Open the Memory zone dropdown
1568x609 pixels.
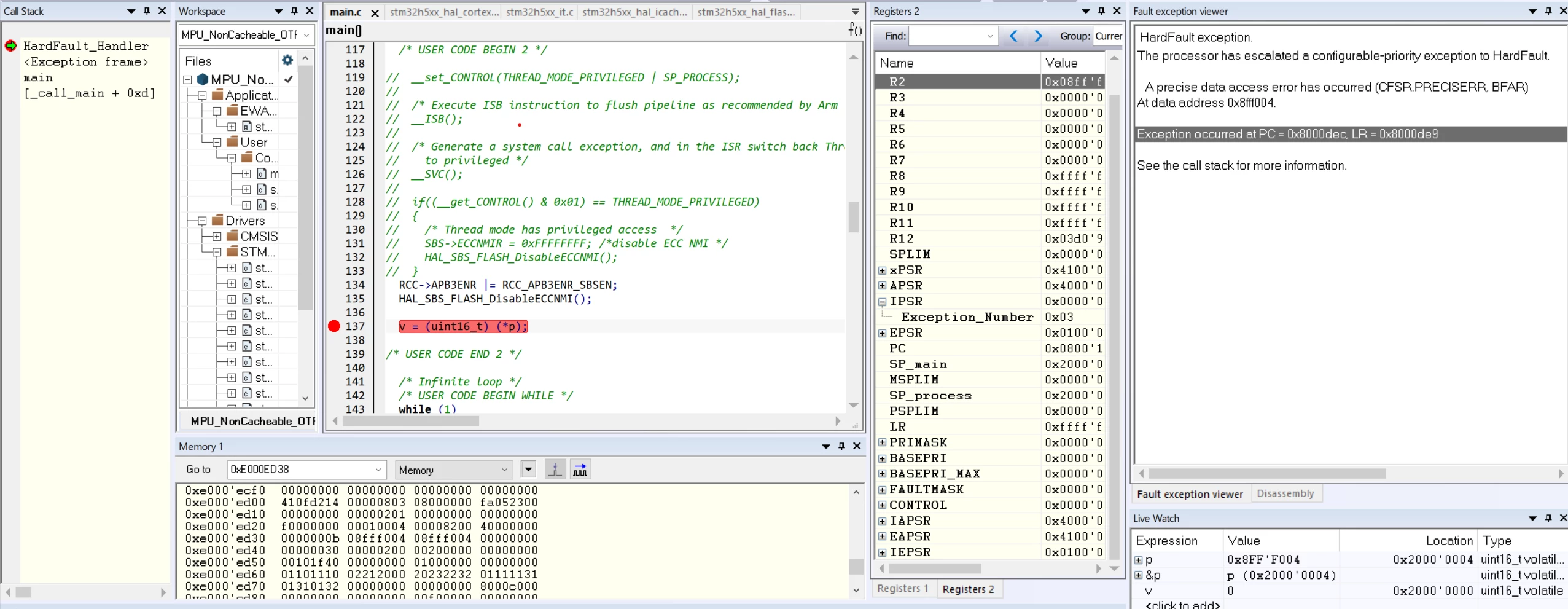pos(453,470)
